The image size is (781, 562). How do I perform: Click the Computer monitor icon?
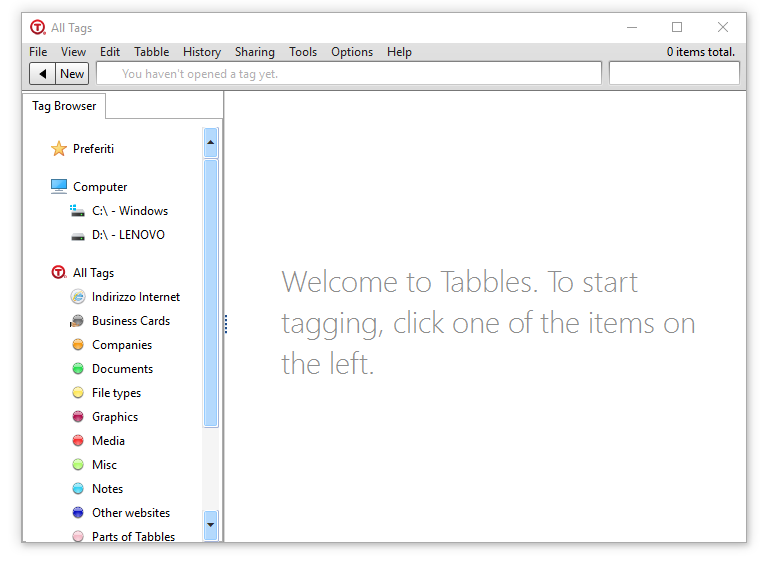[59, 186]
